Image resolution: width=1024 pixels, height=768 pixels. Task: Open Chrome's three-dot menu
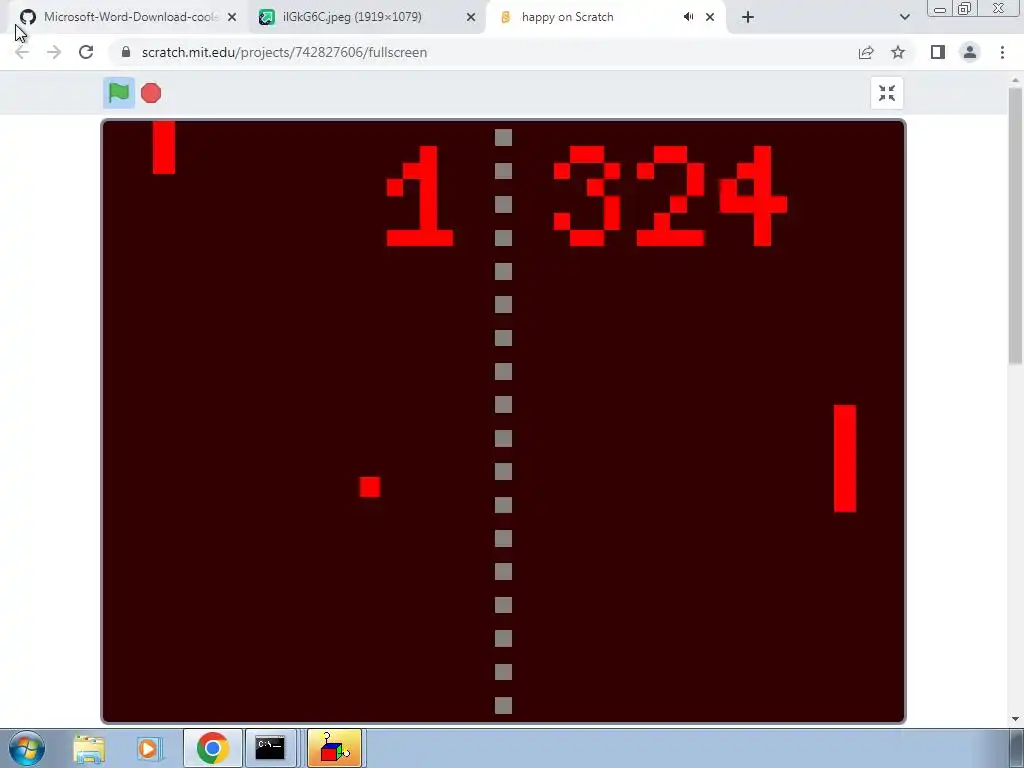click(1002, 52)
